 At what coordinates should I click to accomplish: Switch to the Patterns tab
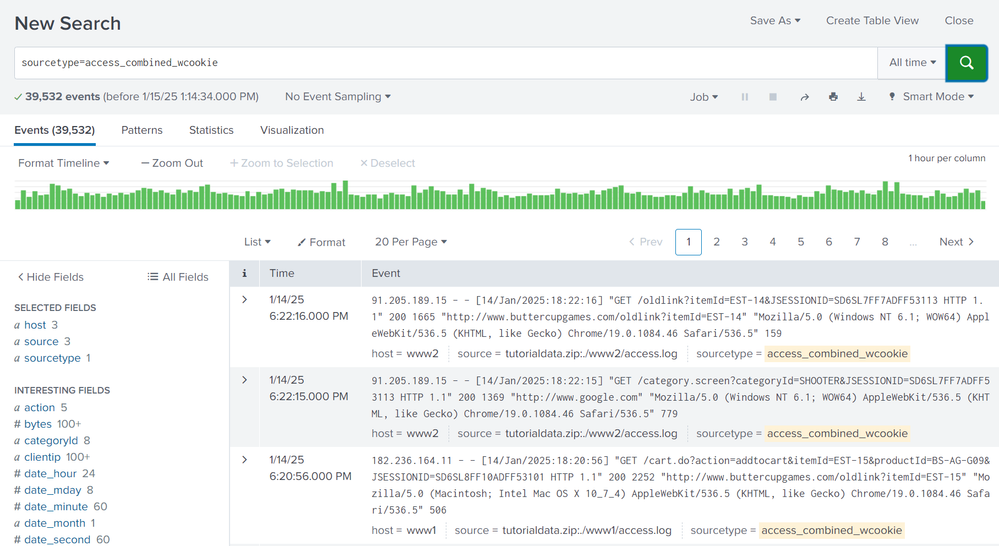click(x=142, y=130)
